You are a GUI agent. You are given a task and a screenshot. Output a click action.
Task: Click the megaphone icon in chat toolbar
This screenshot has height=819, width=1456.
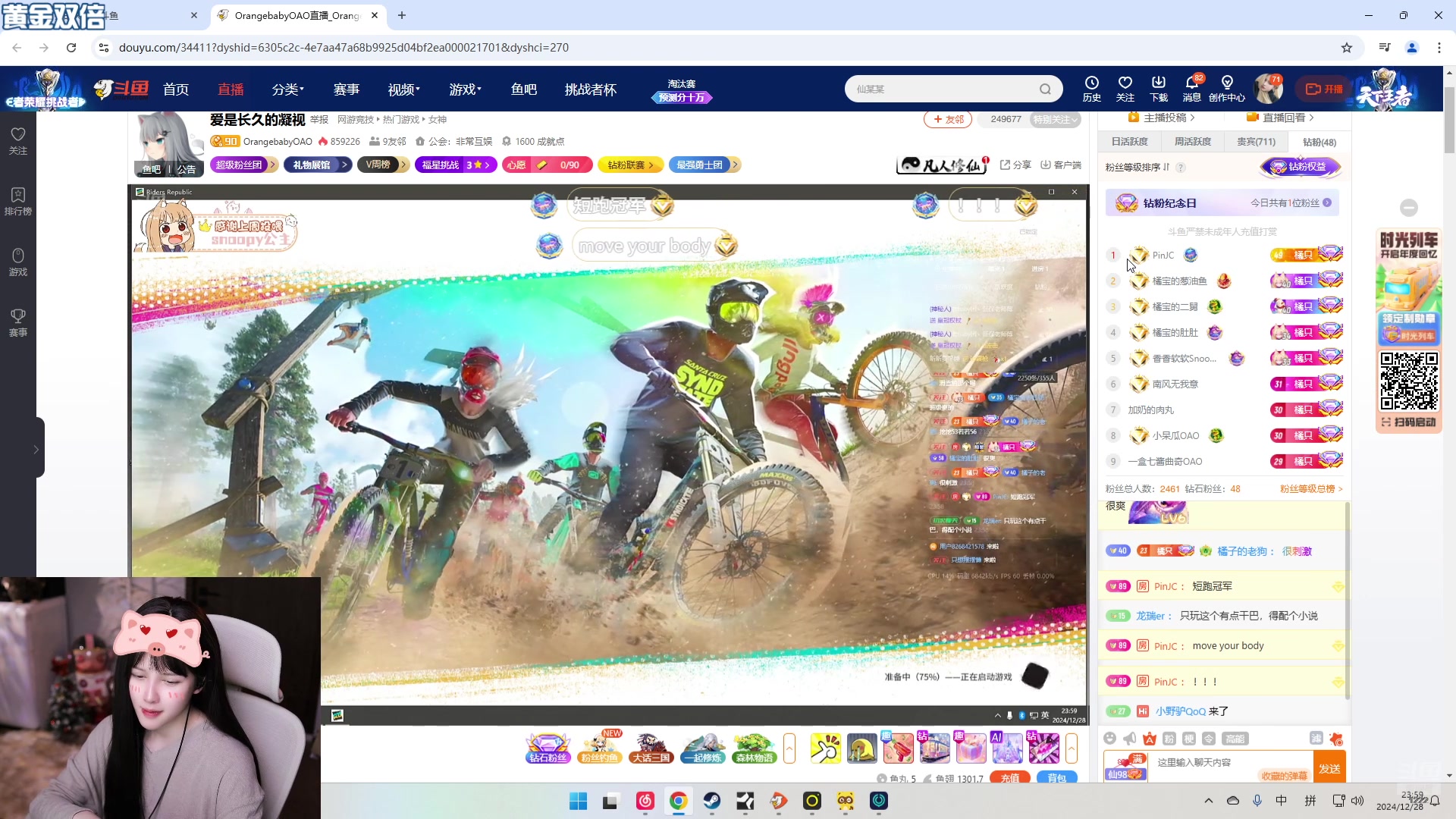click(1130, 739)
